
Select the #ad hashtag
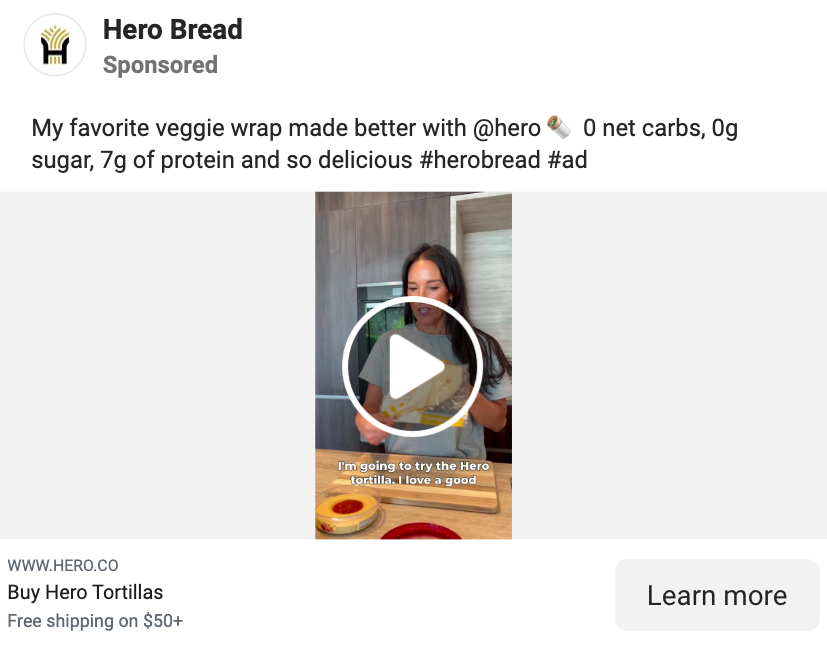point(567,160)
